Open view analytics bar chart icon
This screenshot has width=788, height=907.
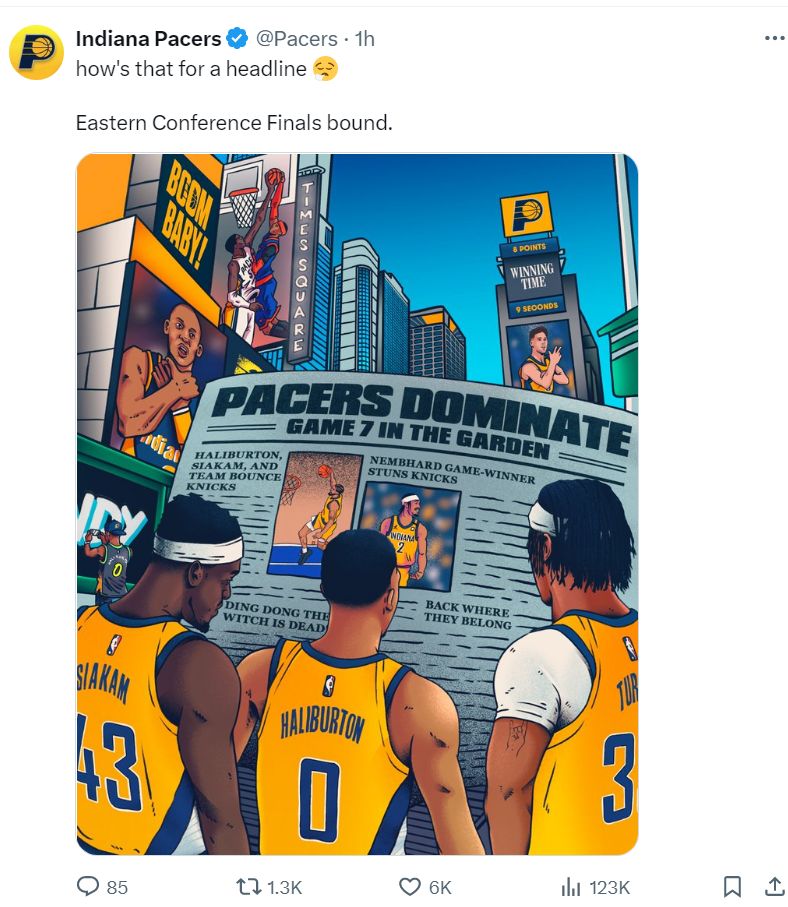click(x=570, y=887)
